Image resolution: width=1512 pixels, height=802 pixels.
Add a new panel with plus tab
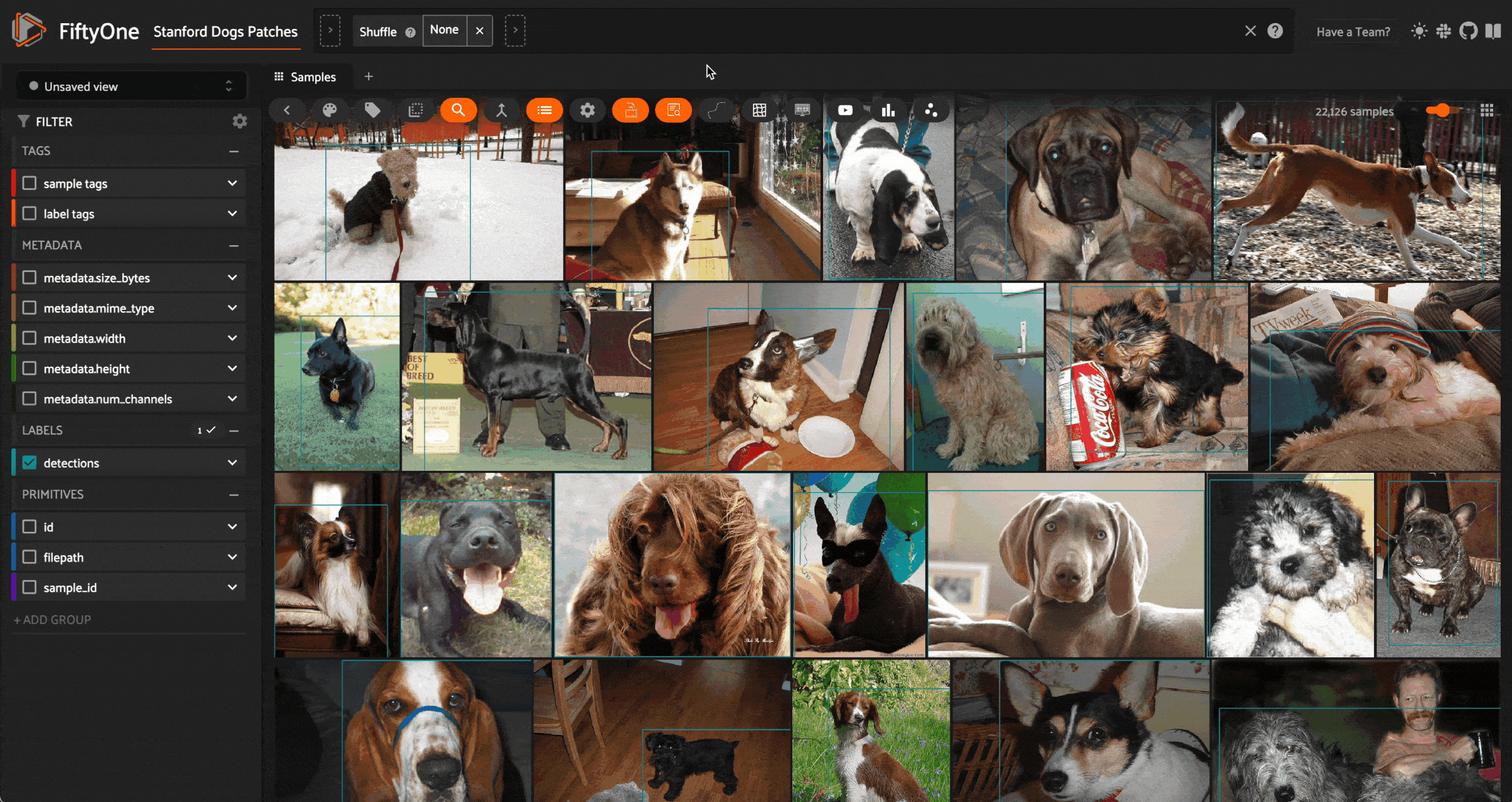click(x=369, y=77)
